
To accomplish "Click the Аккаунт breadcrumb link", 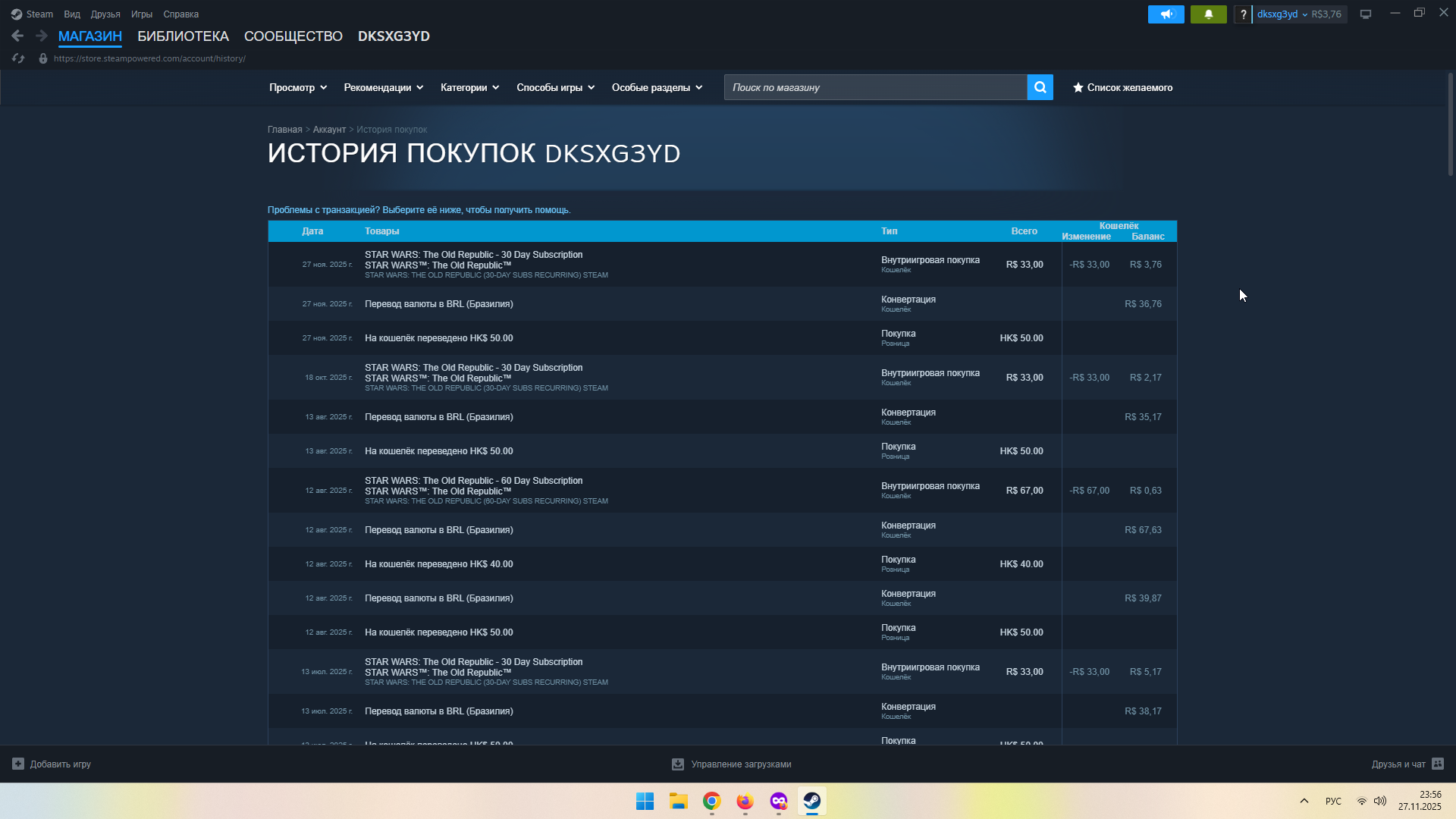I will [329, 130].
